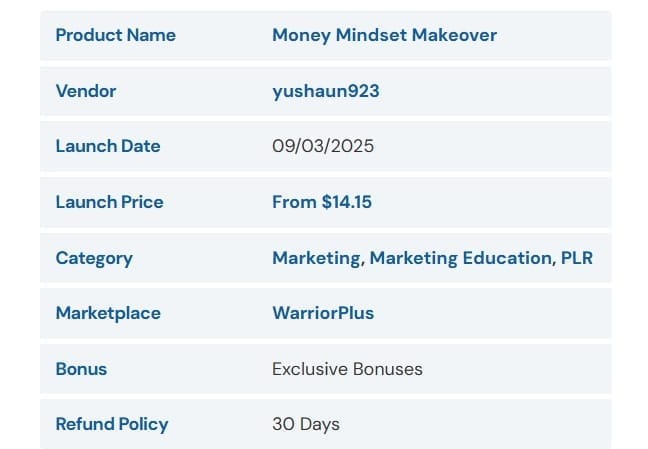Open the Marketing category link
The height and width of the screenshot is (449, 648).
316,258
